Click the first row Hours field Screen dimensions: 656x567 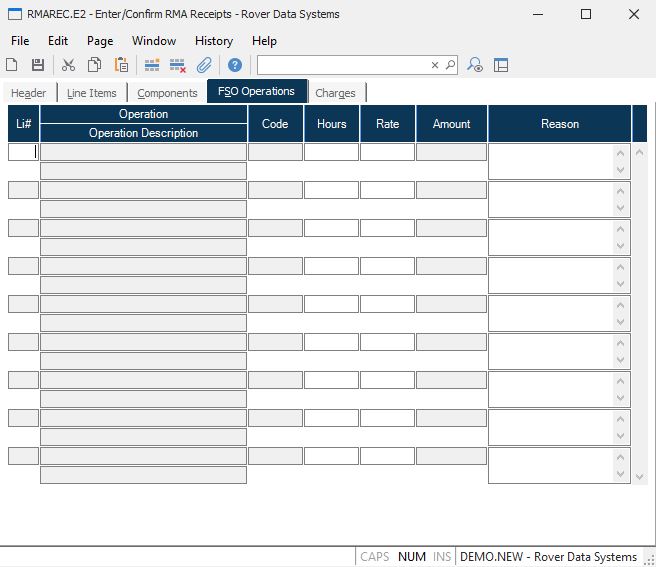click(x=331, y=152)
